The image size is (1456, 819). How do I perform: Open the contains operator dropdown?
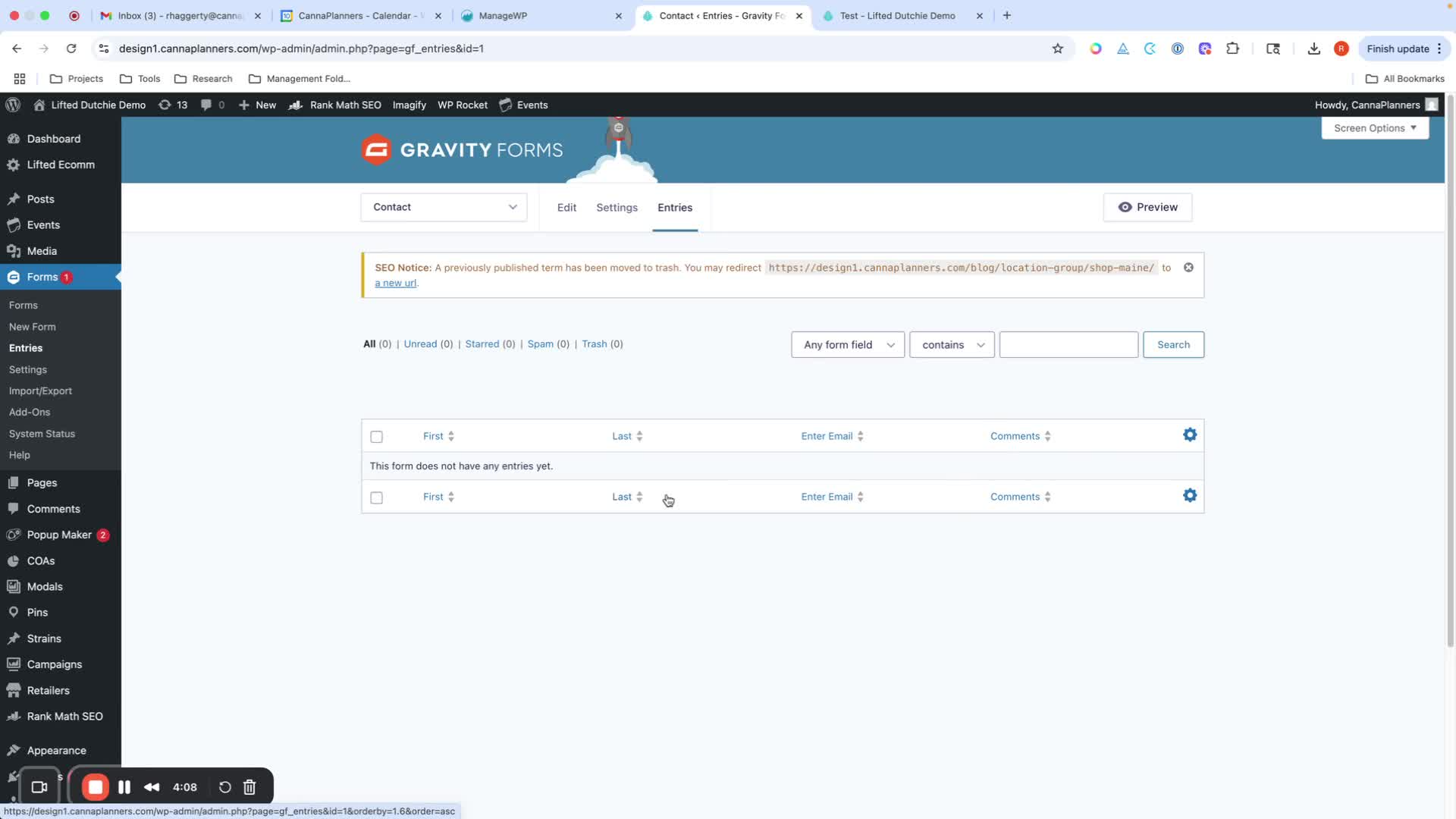(952, 345)
